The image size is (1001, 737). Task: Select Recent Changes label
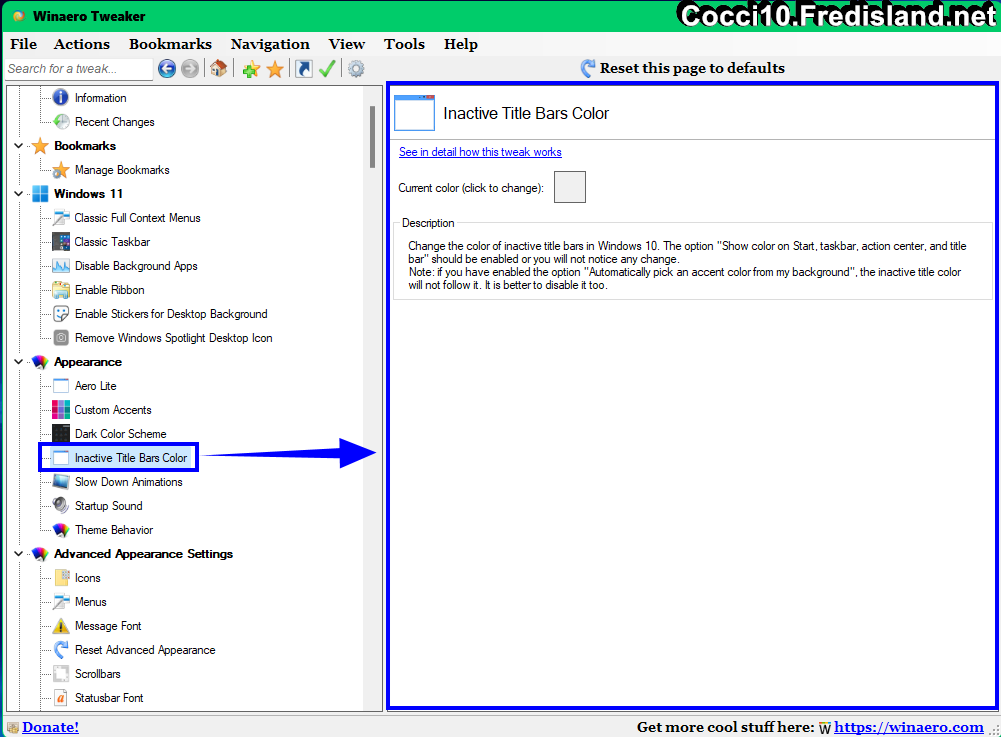[114, 121]
